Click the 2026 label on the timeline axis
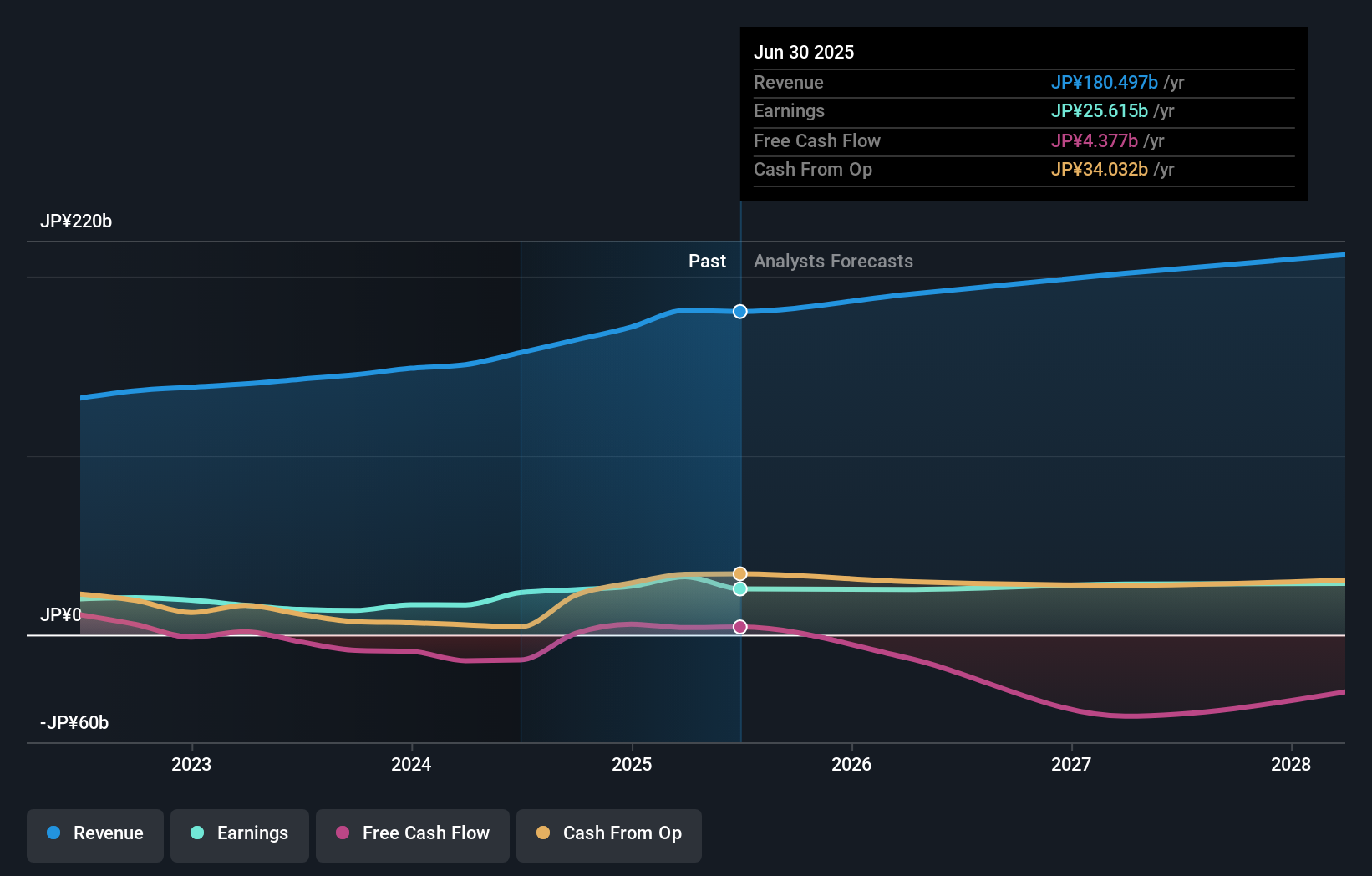The image size is (1372, 876). point(851,764)
